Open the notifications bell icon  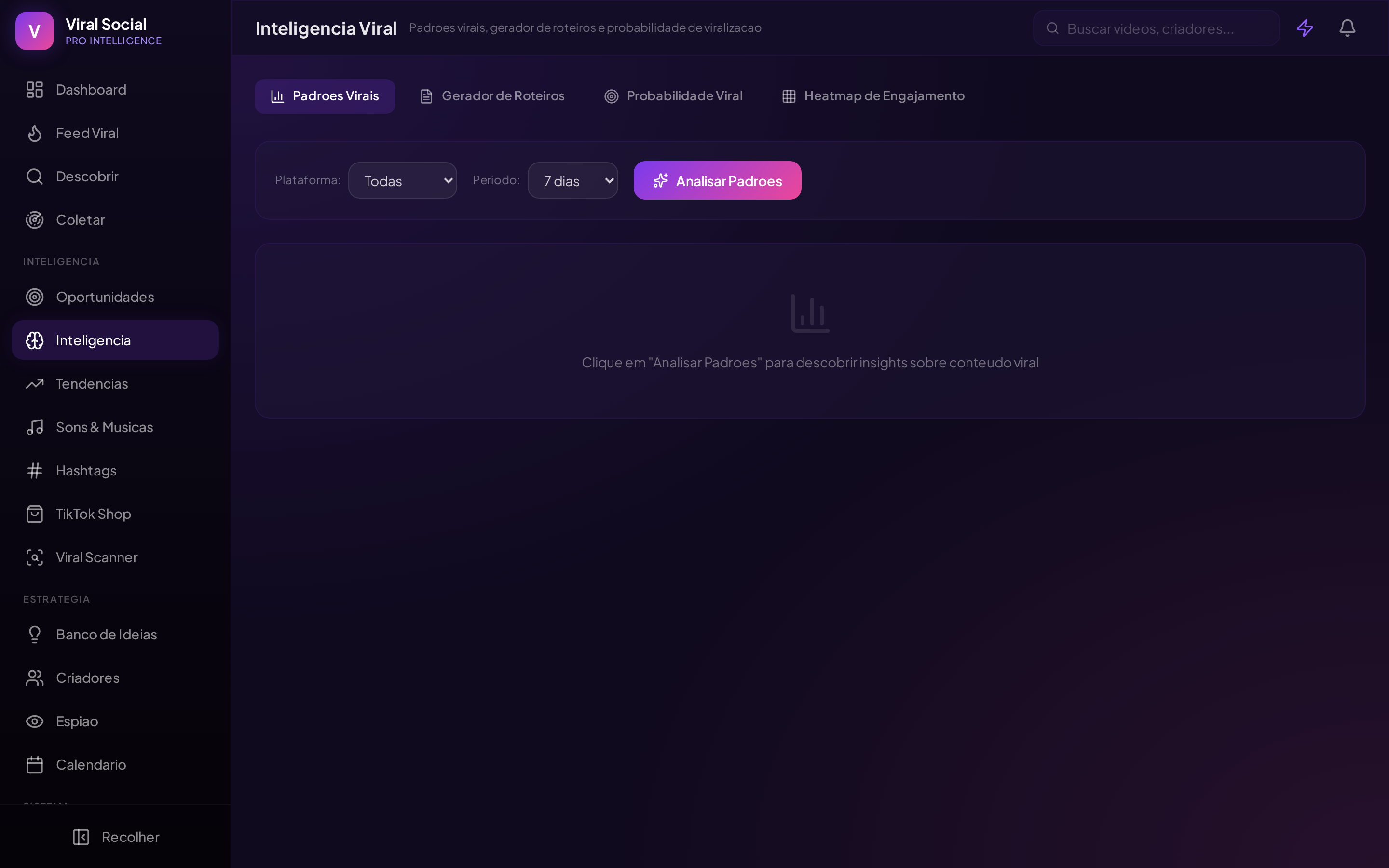point(1347,28)
